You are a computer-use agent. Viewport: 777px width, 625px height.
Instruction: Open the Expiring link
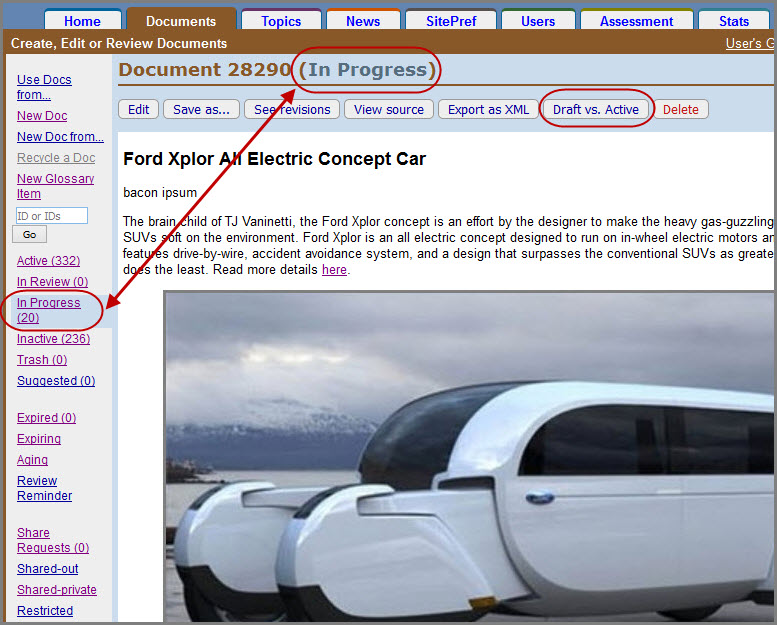pos(39,439)
